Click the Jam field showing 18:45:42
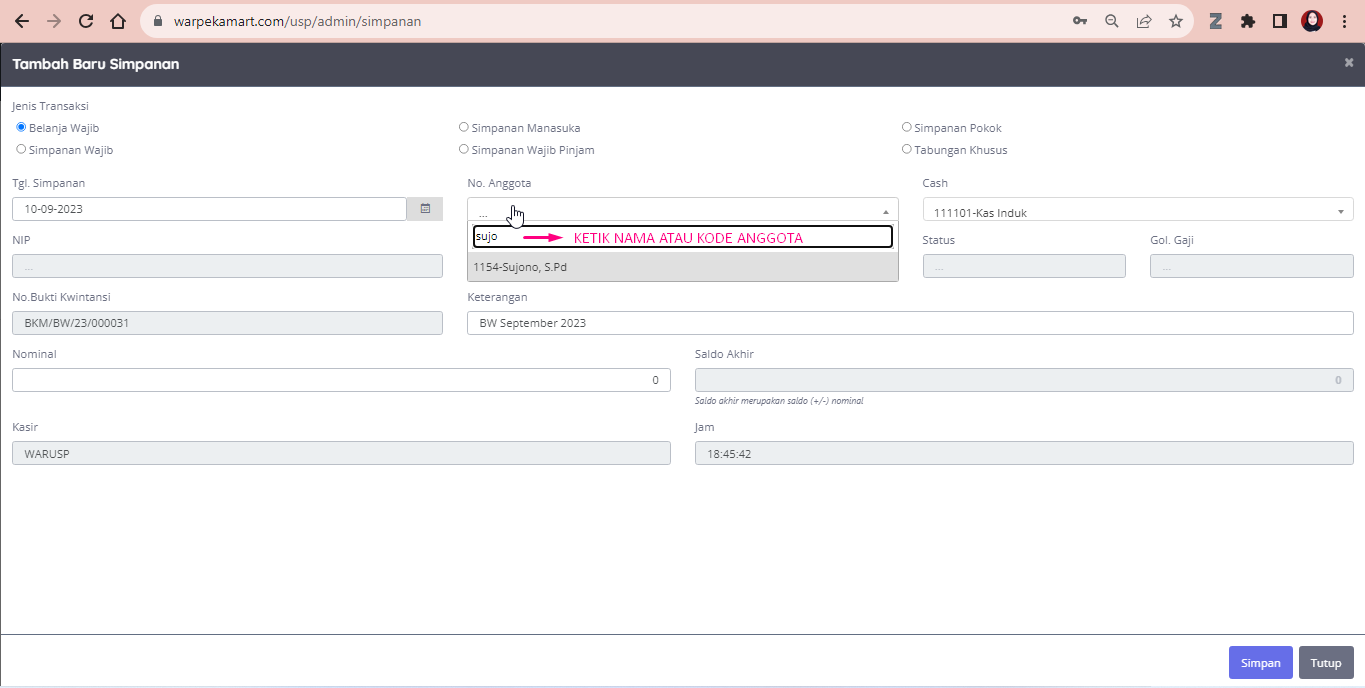 (1024, 453)
